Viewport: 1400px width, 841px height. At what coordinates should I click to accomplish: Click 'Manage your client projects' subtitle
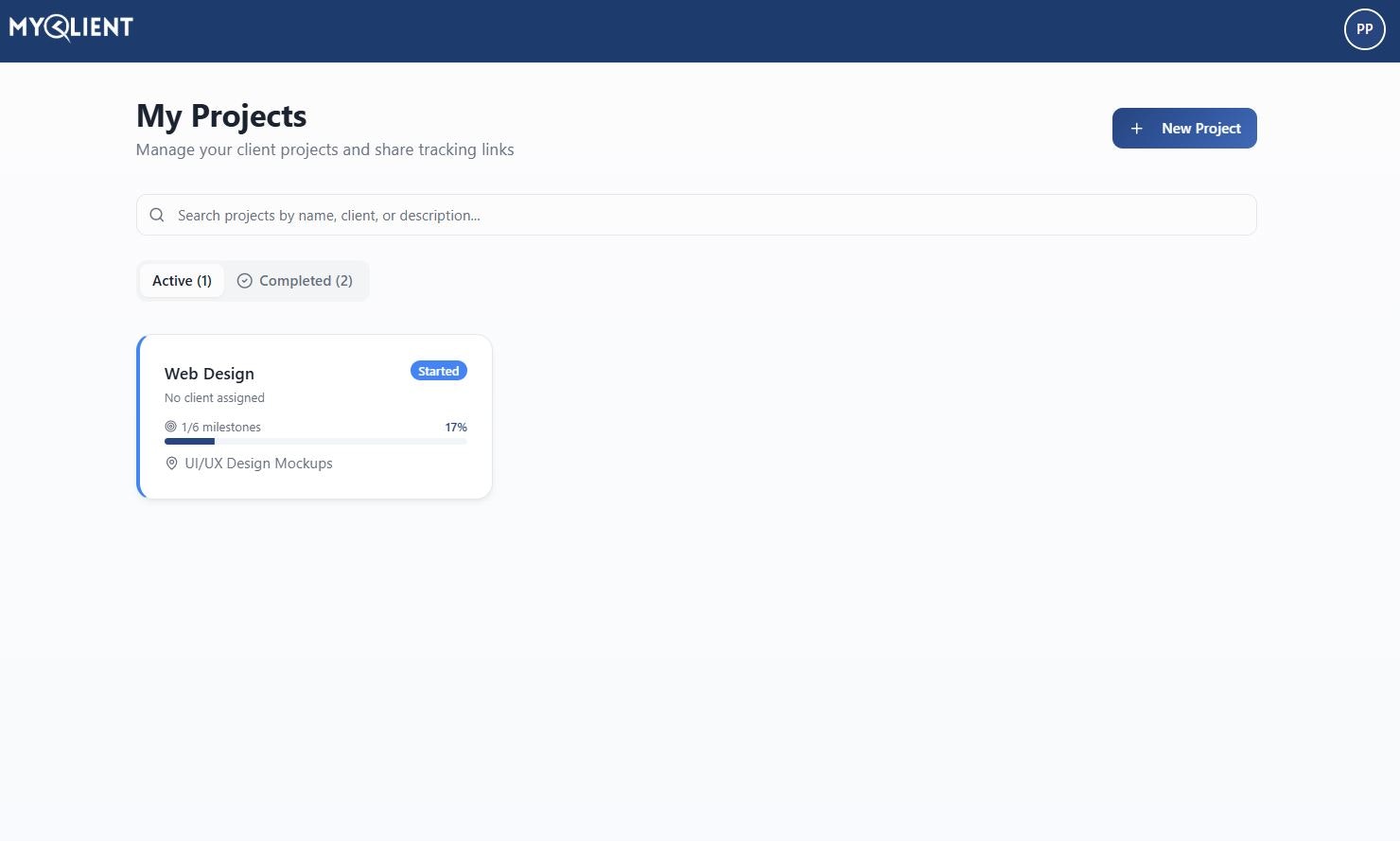point(325,149)
